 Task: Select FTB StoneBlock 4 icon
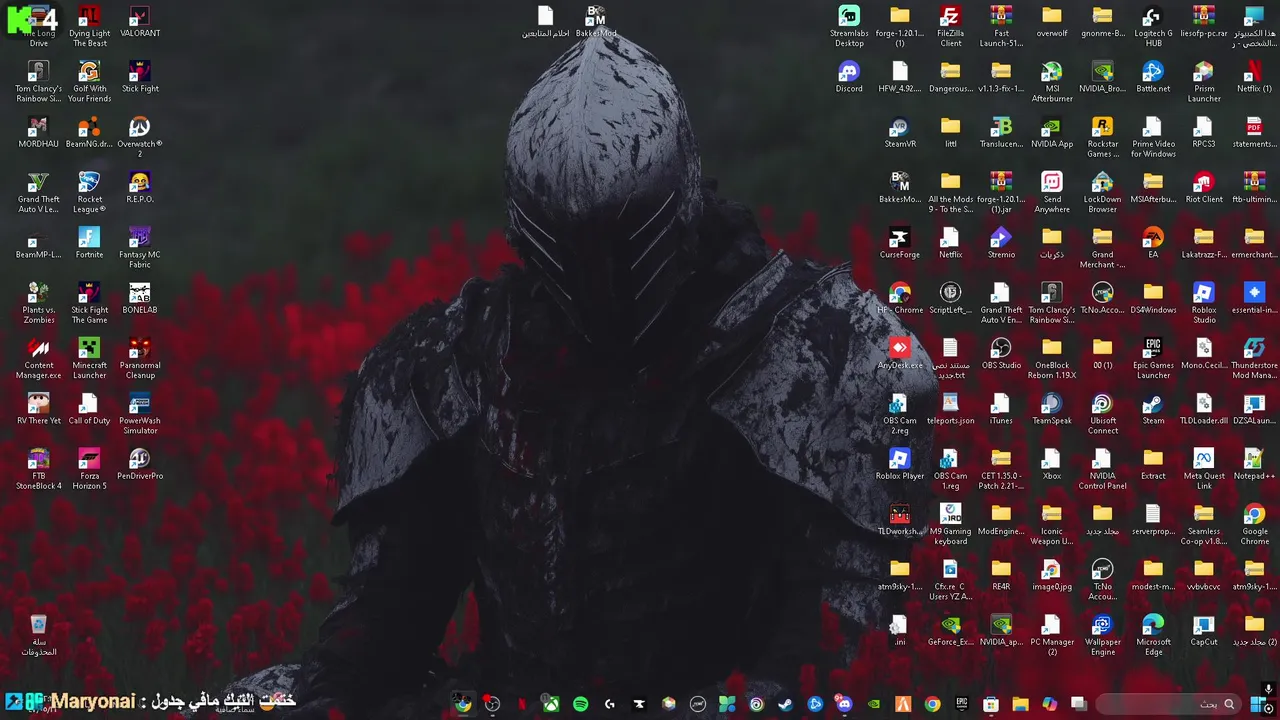(38, 469)
